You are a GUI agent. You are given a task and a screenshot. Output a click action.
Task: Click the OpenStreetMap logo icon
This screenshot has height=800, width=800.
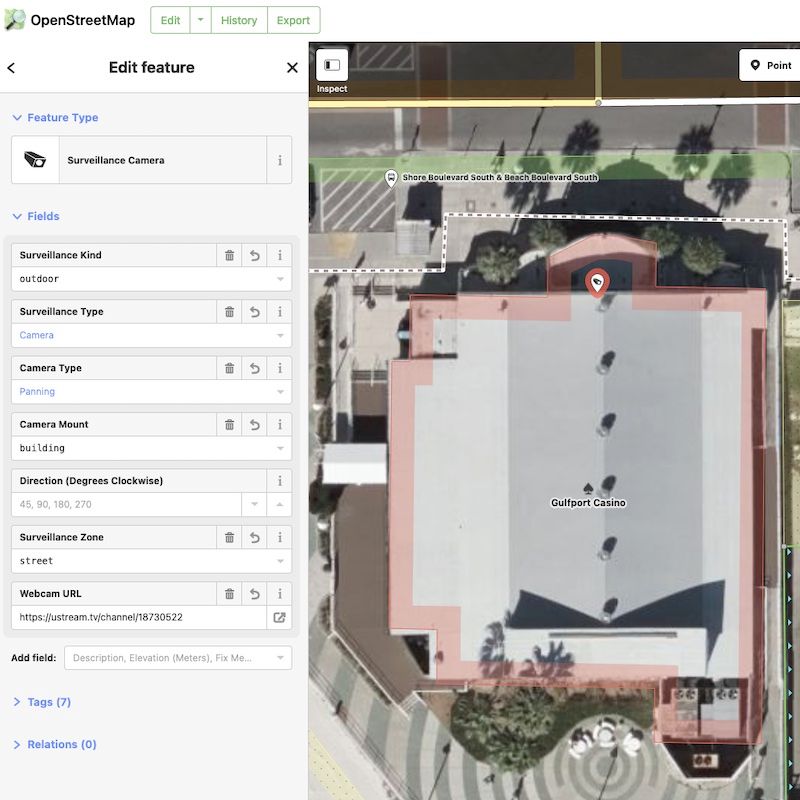click(15, 20)
